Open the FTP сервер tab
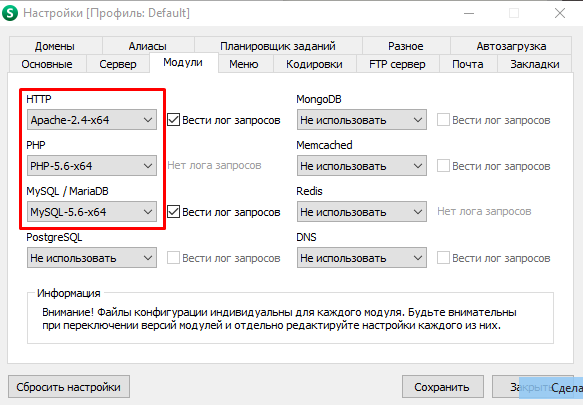The width and height of the screenshot is (583, 405). click(x=397, y=64)
